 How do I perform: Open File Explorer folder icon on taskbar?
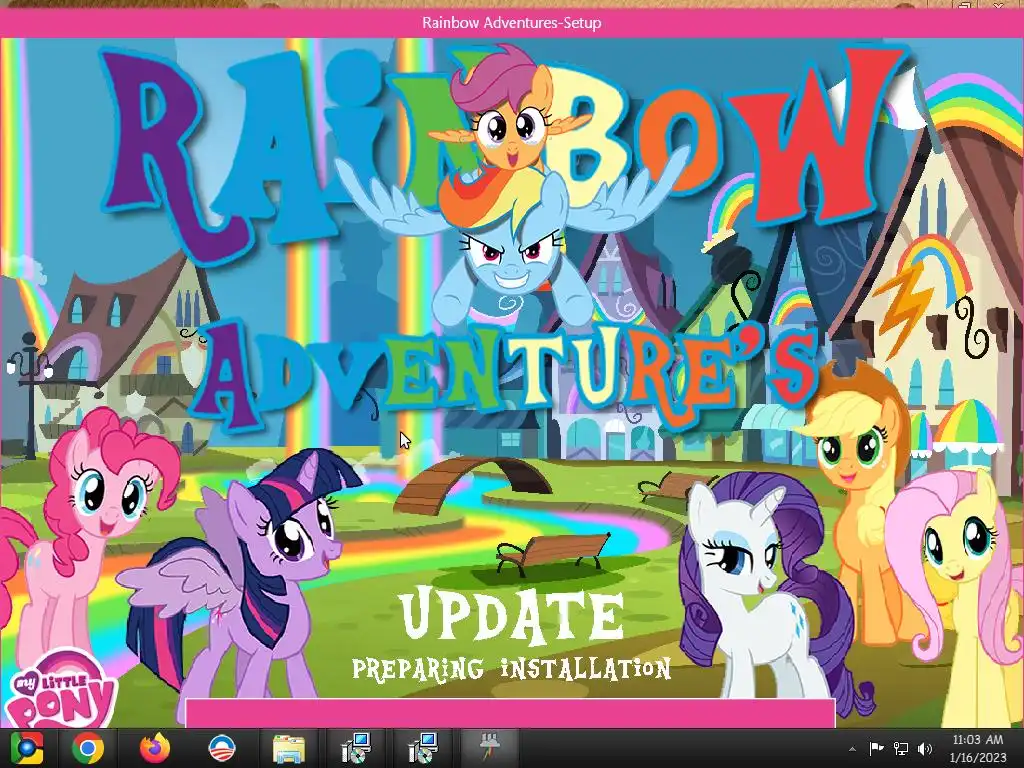coord(289,749)
